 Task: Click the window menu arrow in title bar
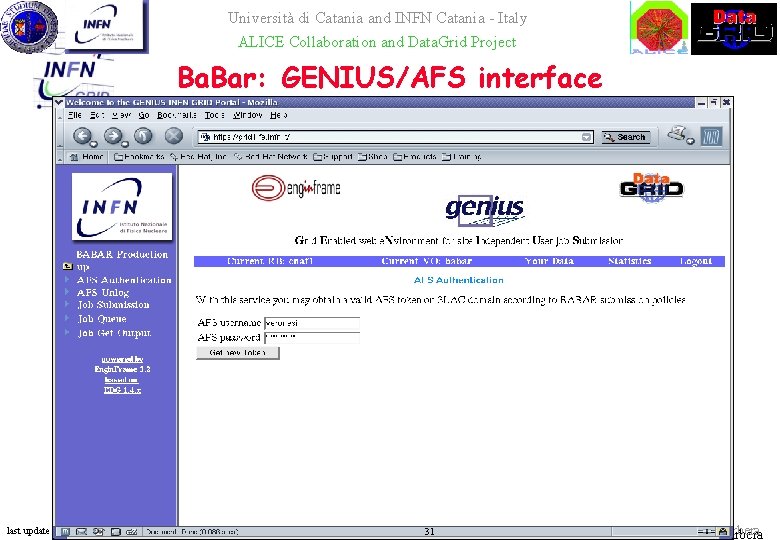(x=59, y=102)
